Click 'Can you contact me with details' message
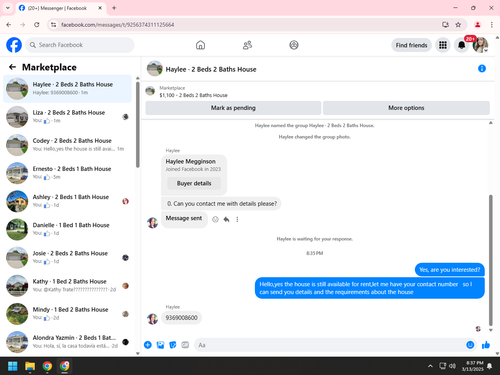The height and width of the screenshot is (375, 500). pyautogui.click(x=221, y=204)
